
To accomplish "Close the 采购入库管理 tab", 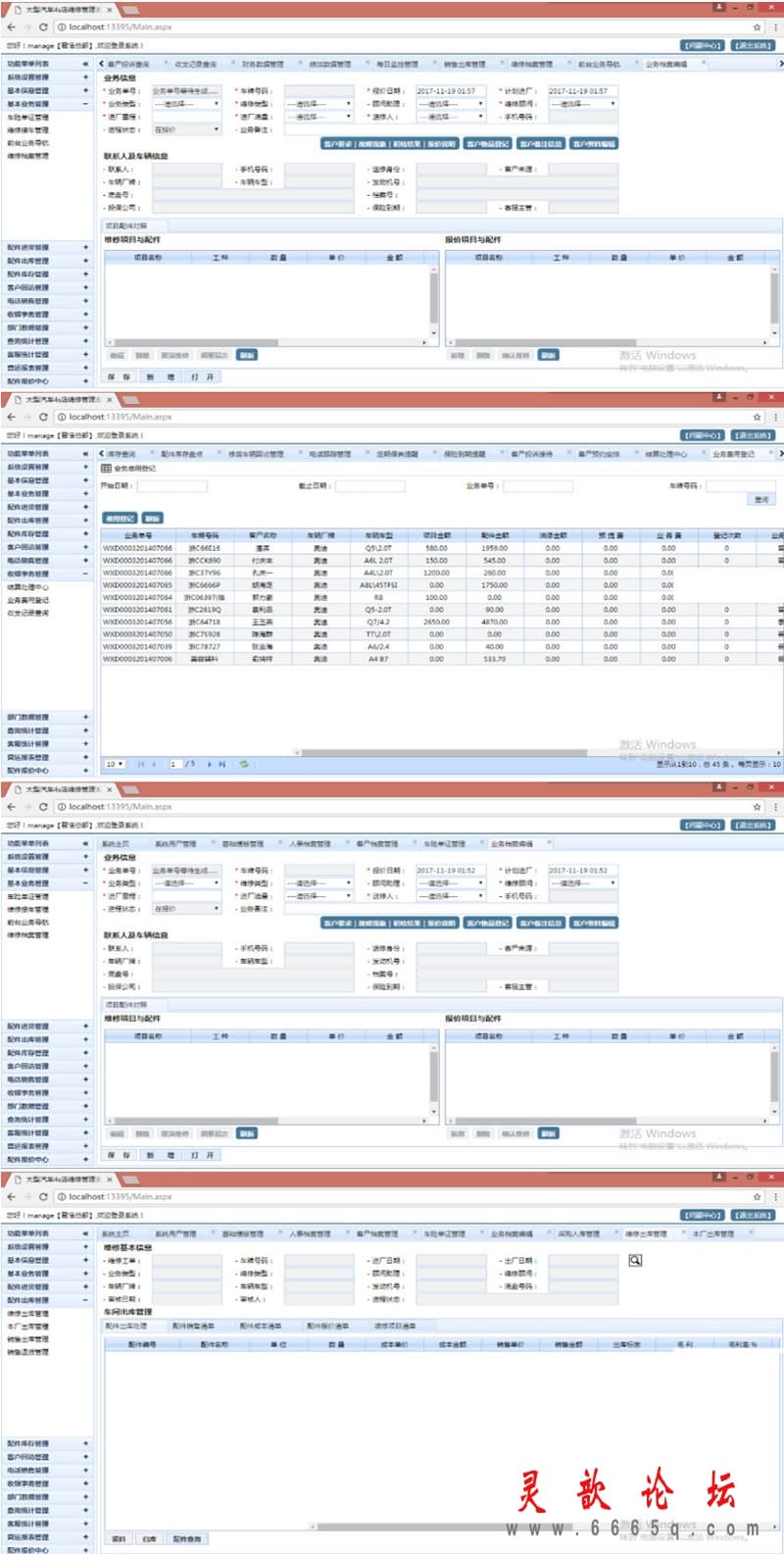I will coord(615,1233).
